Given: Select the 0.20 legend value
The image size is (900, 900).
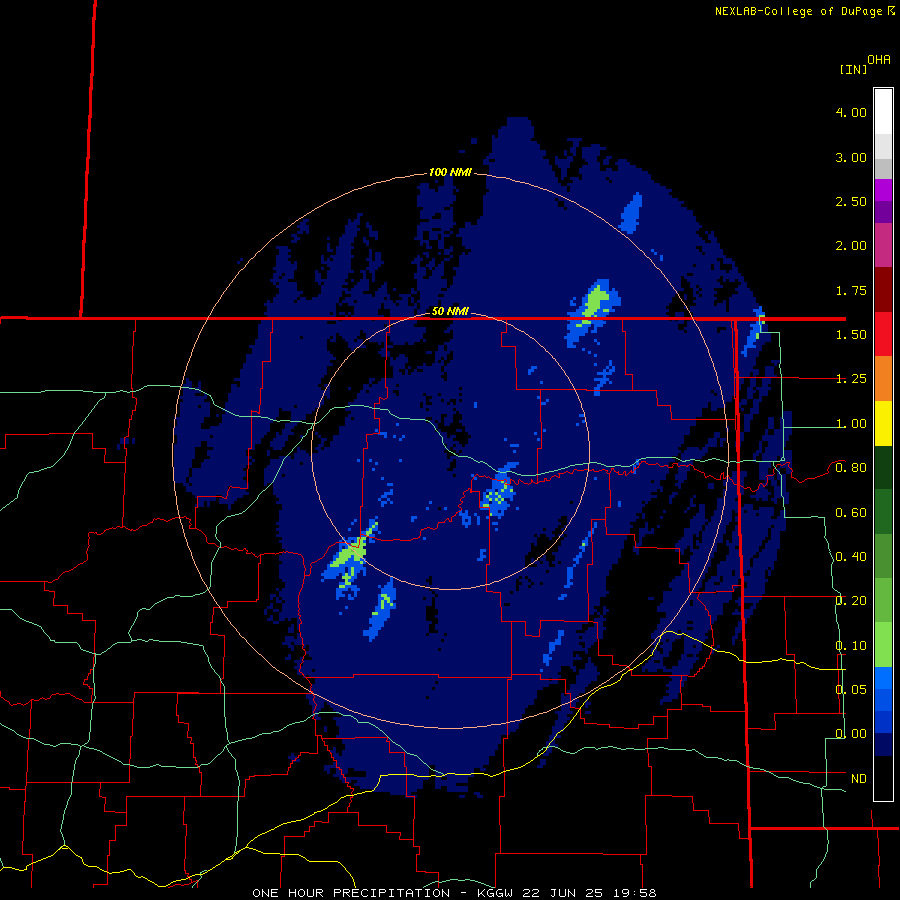Looking at the screenshot, I should tap(851, 601).
